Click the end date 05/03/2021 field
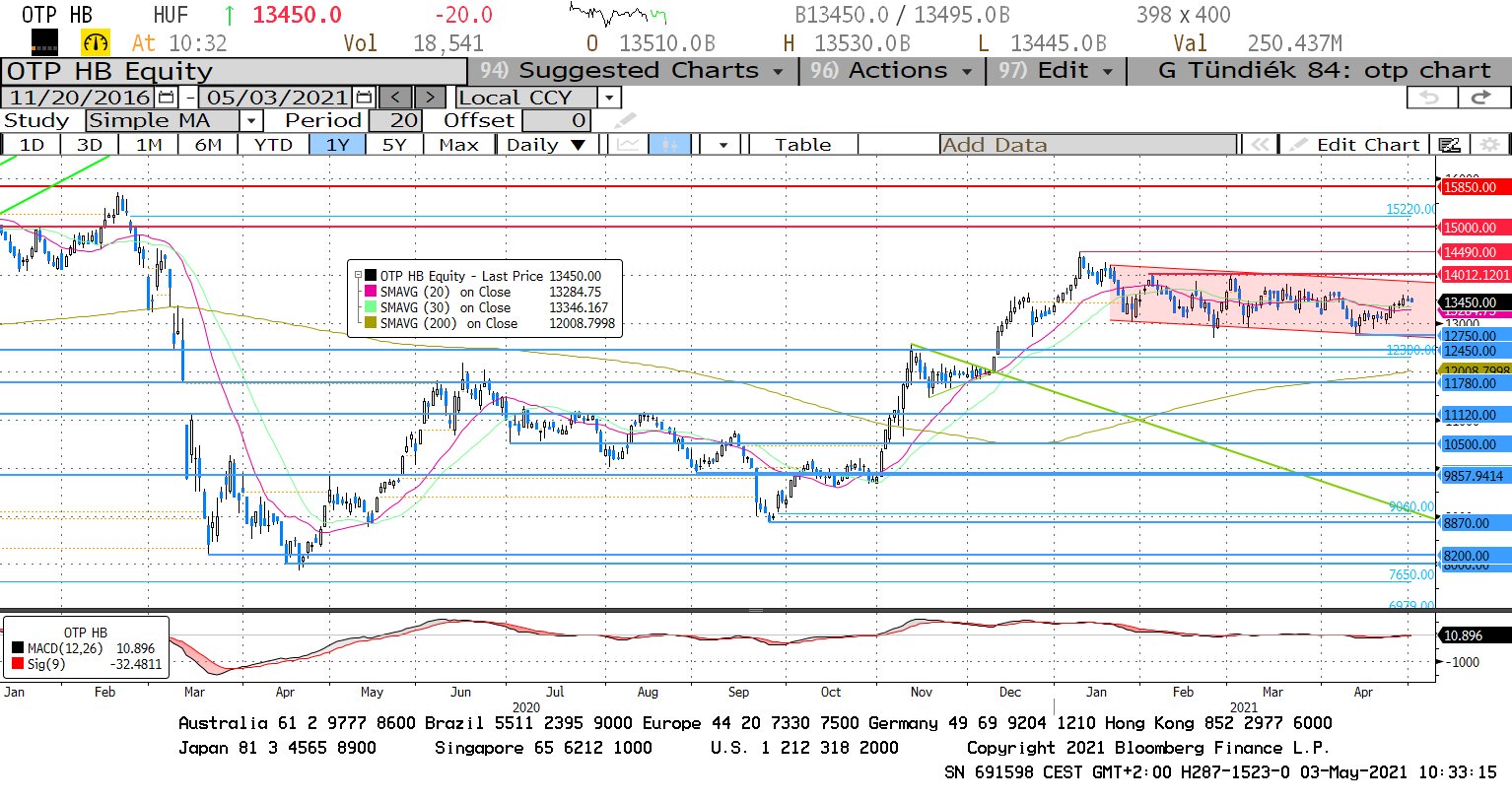1512x801 pixels. point(276,98)
